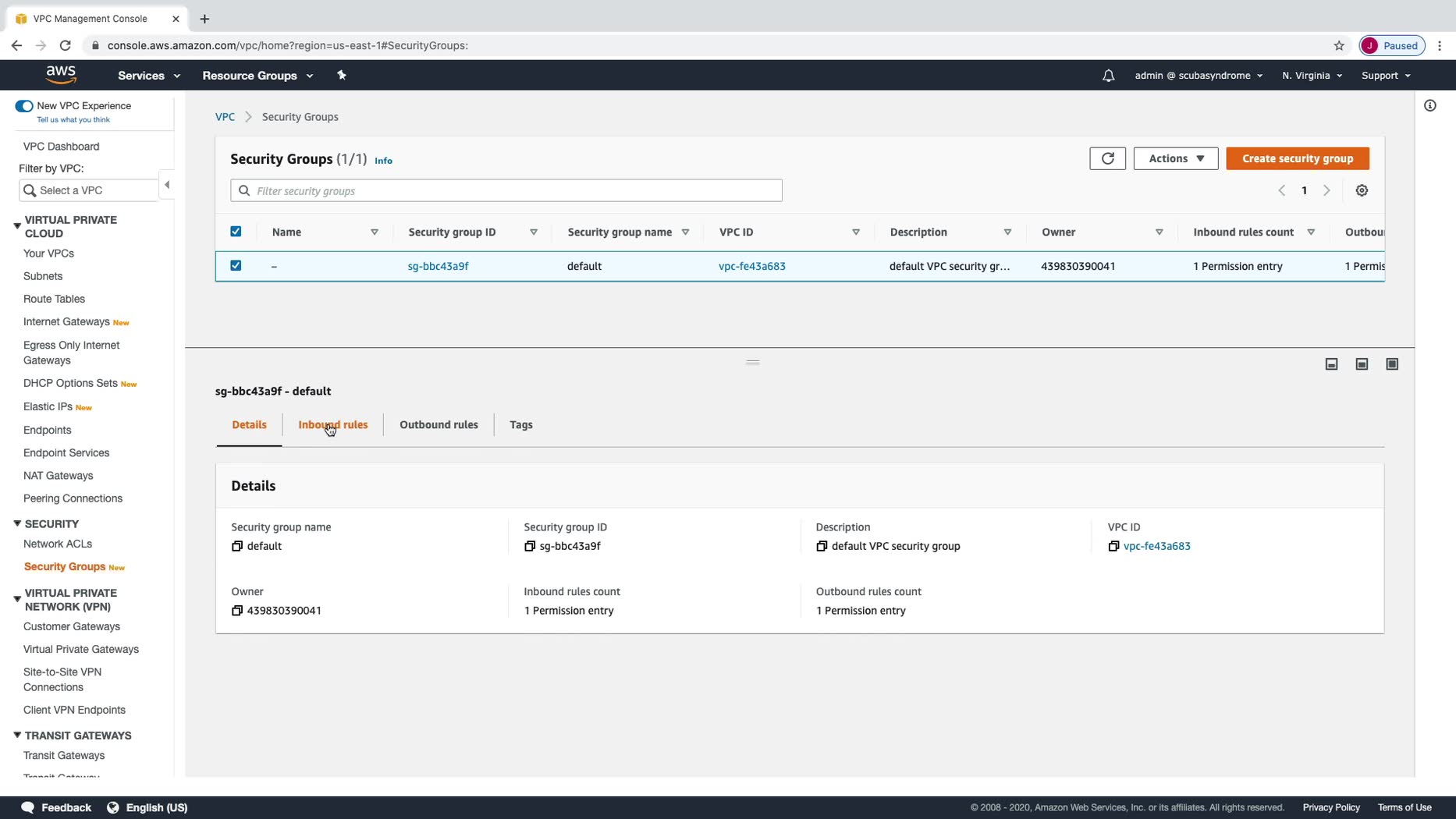Copy security group ID sg-bbc43a9f

point(530,546)
